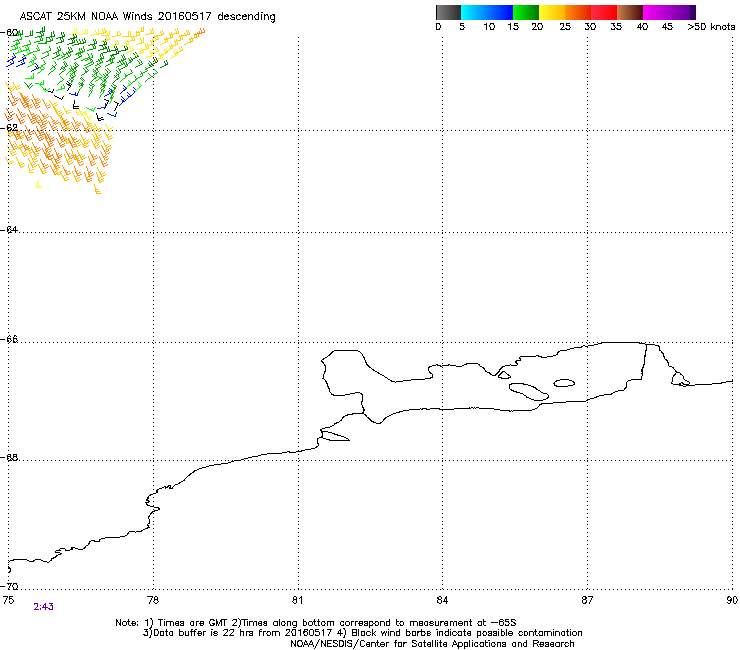Viewport: 740px width, 650px height.
Task: Click the latitude label -64
Action: click(x=10, y=229)
